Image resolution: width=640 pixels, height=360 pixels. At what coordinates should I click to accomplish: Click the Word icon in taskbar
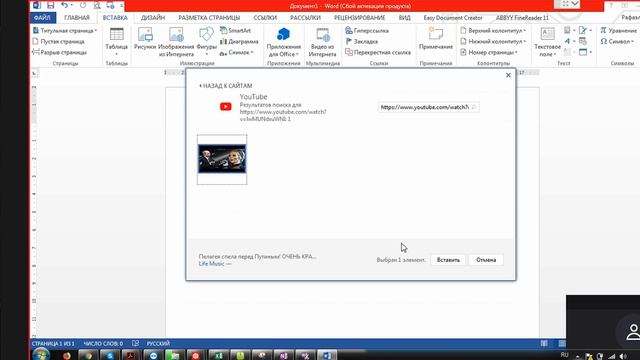click(x=327, y=356)
